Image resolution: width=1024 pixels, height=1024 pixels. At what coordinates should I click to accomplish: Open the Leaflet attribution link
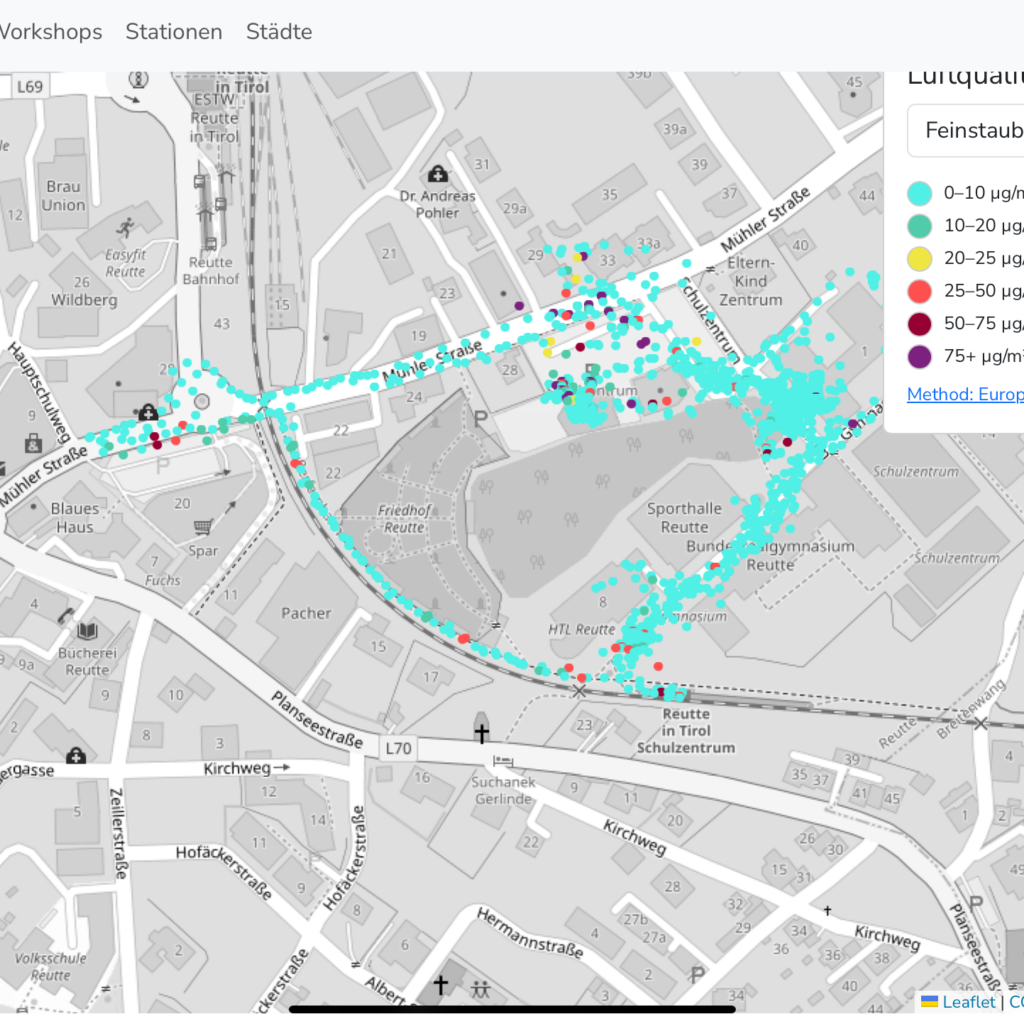coord(968,1001)
